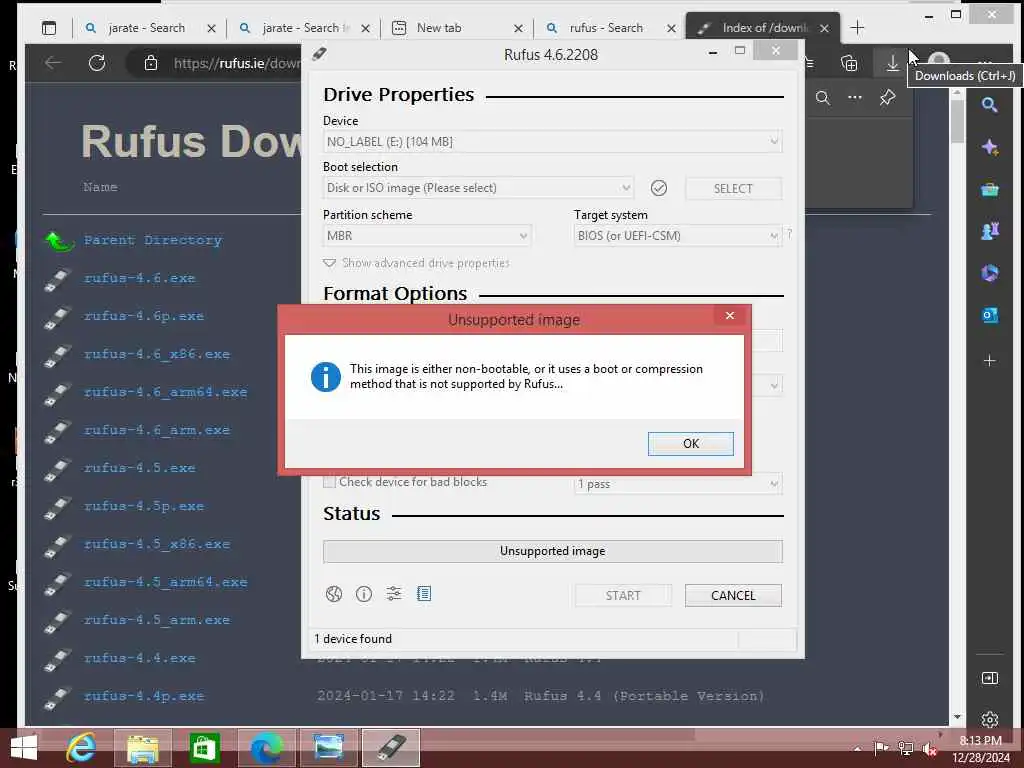The image size is (1024, 768).
Task: Click the address bar URL field
Action: coord(236,63)
